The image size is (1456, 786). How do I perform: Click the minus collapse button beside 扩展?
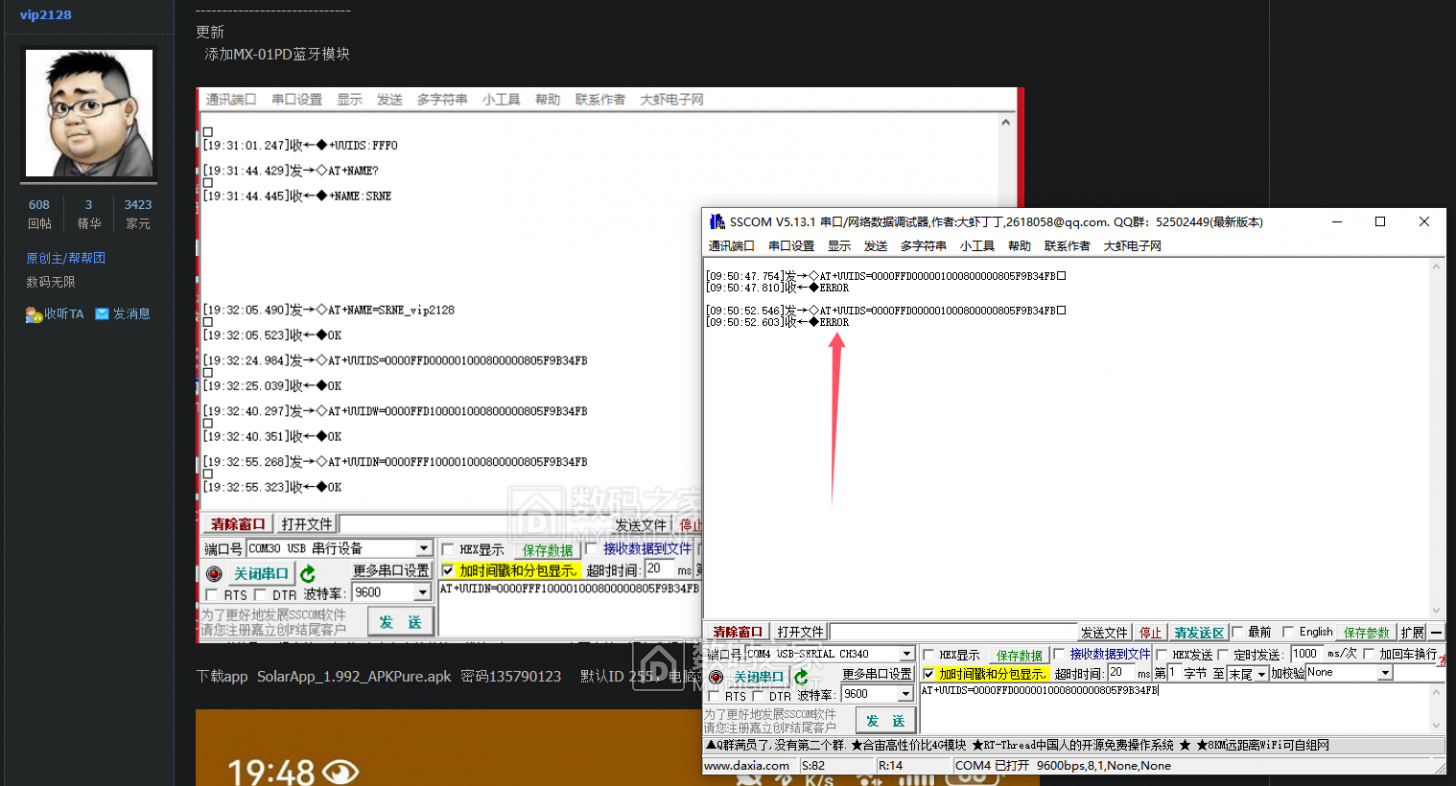(x=1437, y=632)
